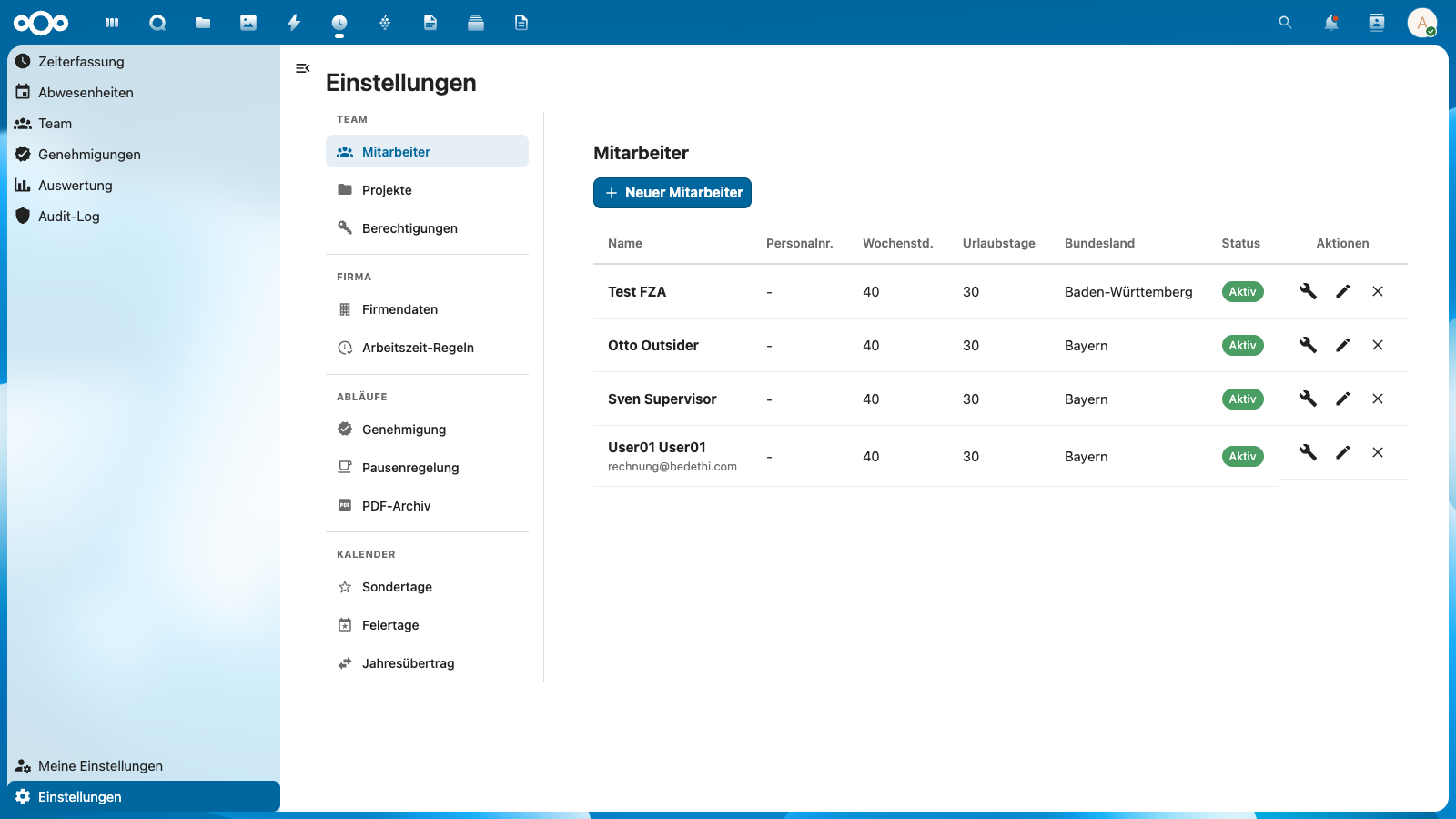Open notifications bell icon

click(1331, 23)
